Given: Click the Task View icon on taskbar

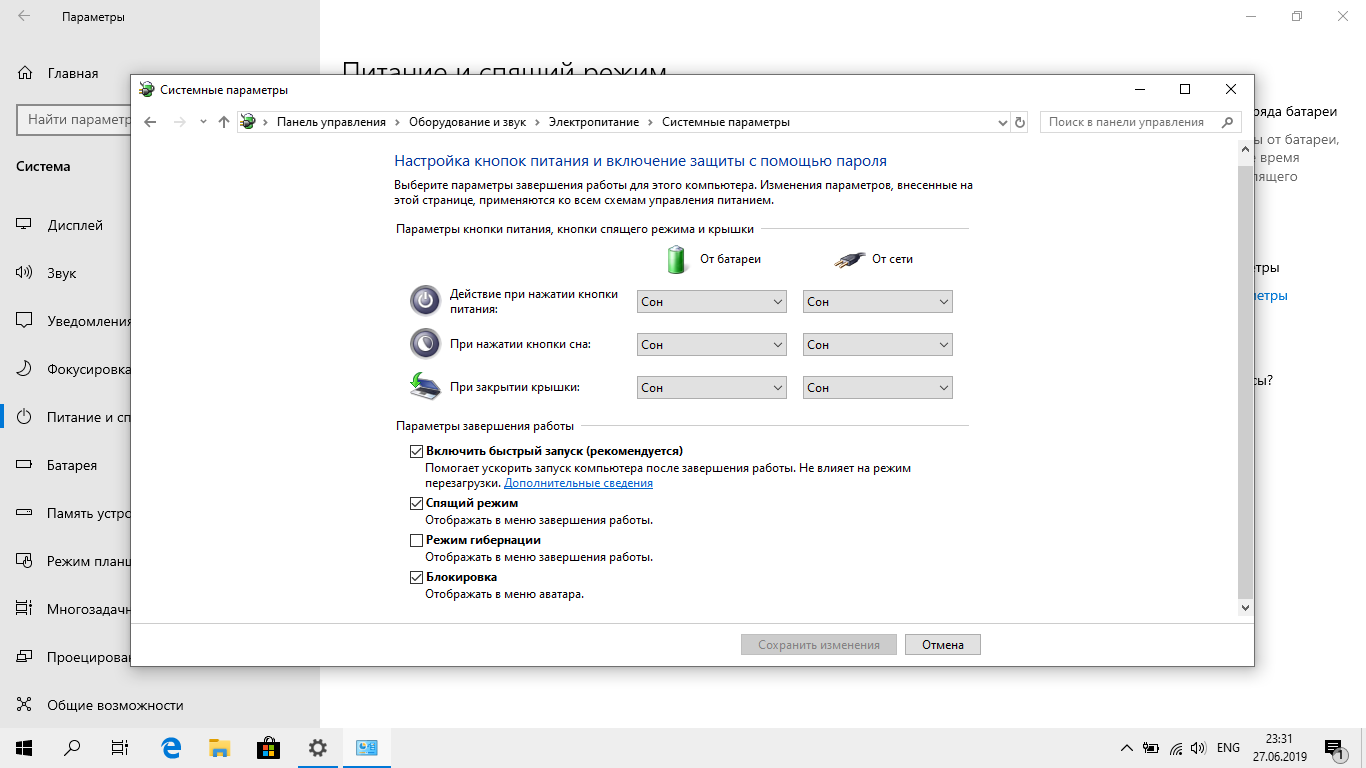Looking at the screenshot, I should click(120, 747).
